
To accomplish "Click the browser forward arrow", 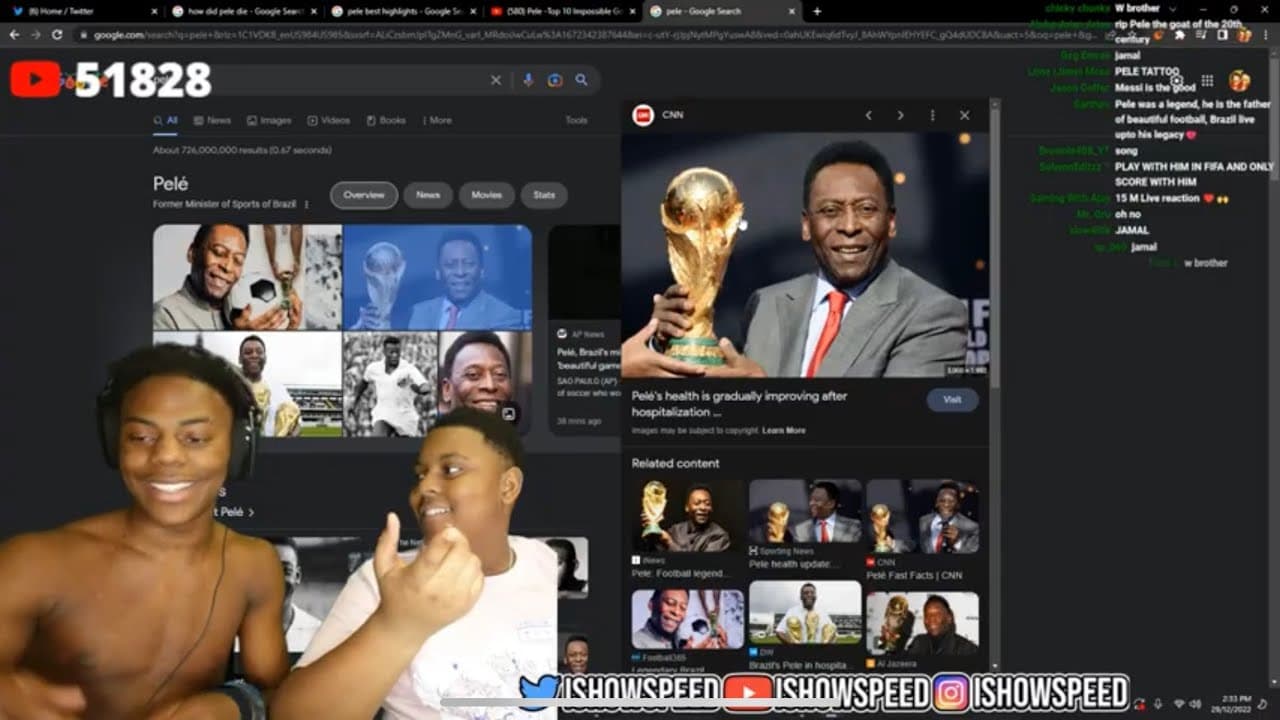I will 35,34.
